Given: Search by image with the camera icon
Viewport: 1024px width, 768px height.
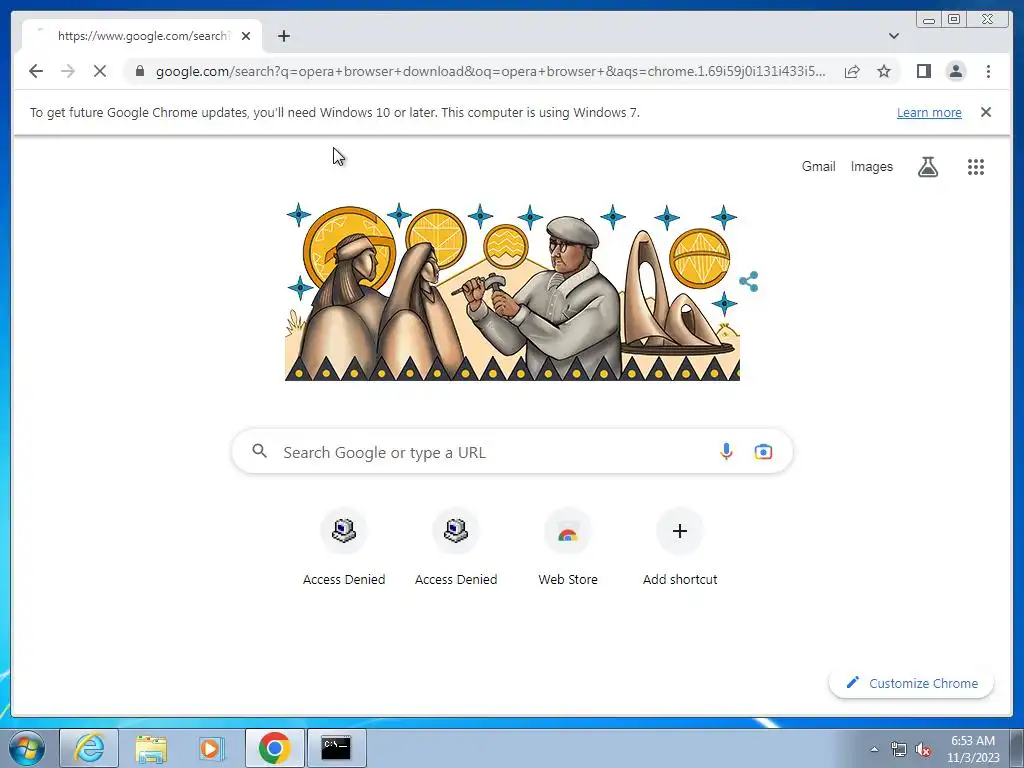Looking at the screenshot, I should 763,451.
